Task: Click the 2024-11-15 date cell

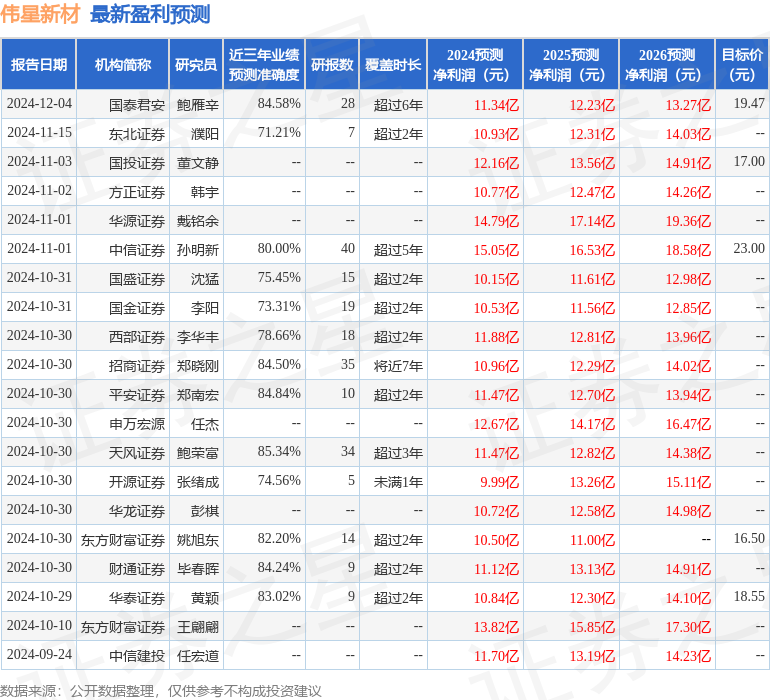Action: [x=39, y=133]
